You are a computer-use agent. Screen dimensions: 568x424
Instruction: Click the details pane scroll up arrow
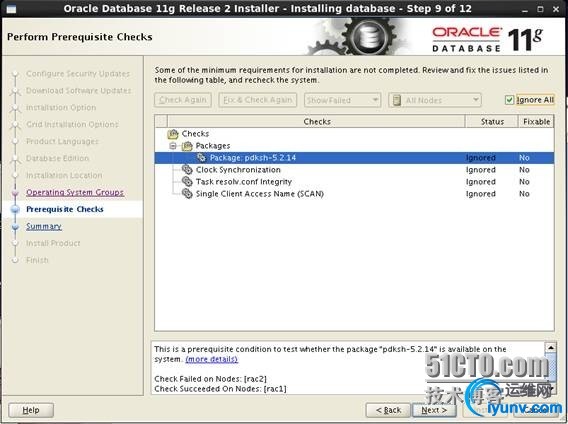(551, 348)
